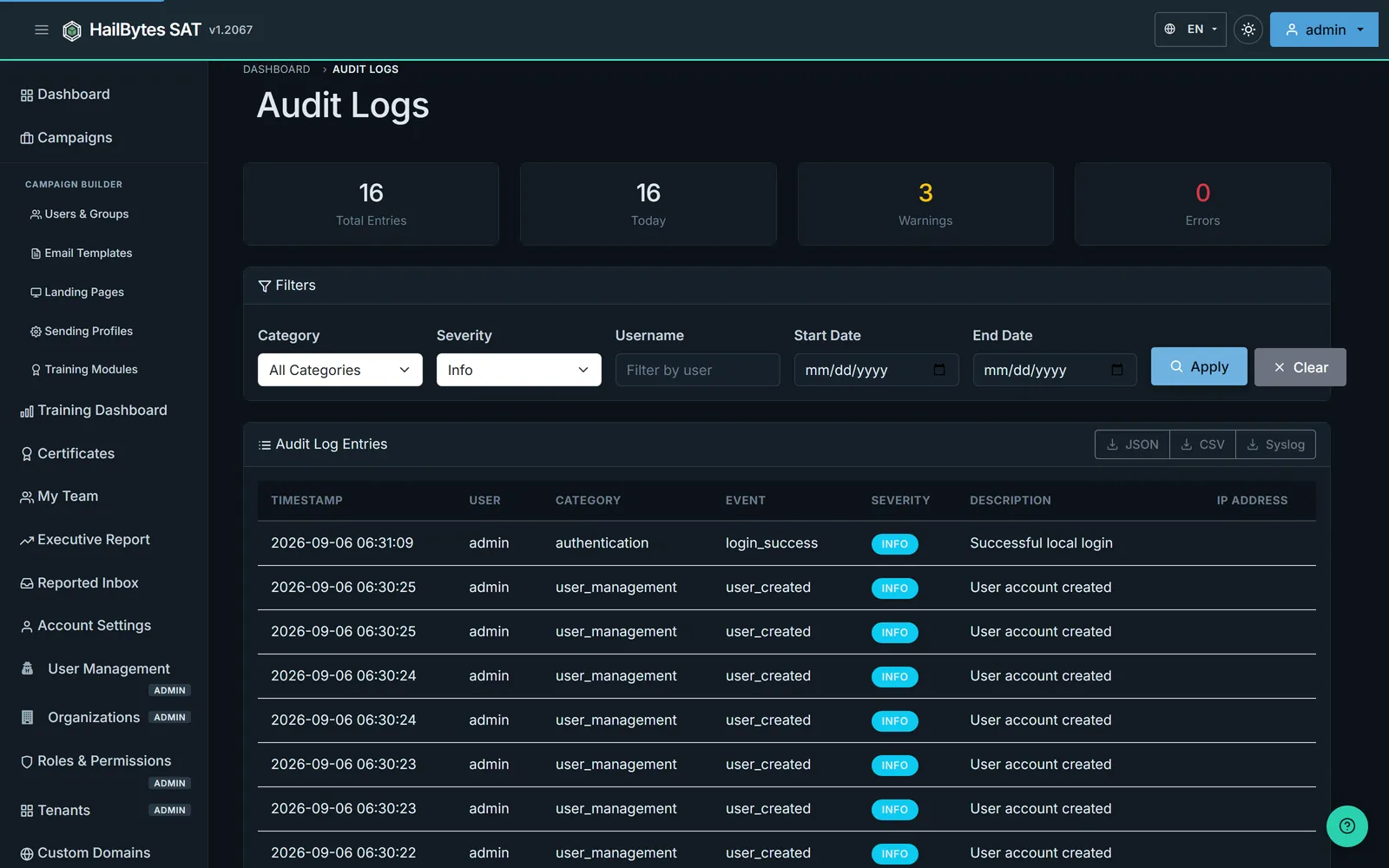Click the Executive Report trend icon
The image size is (1389, 868).
27,541
